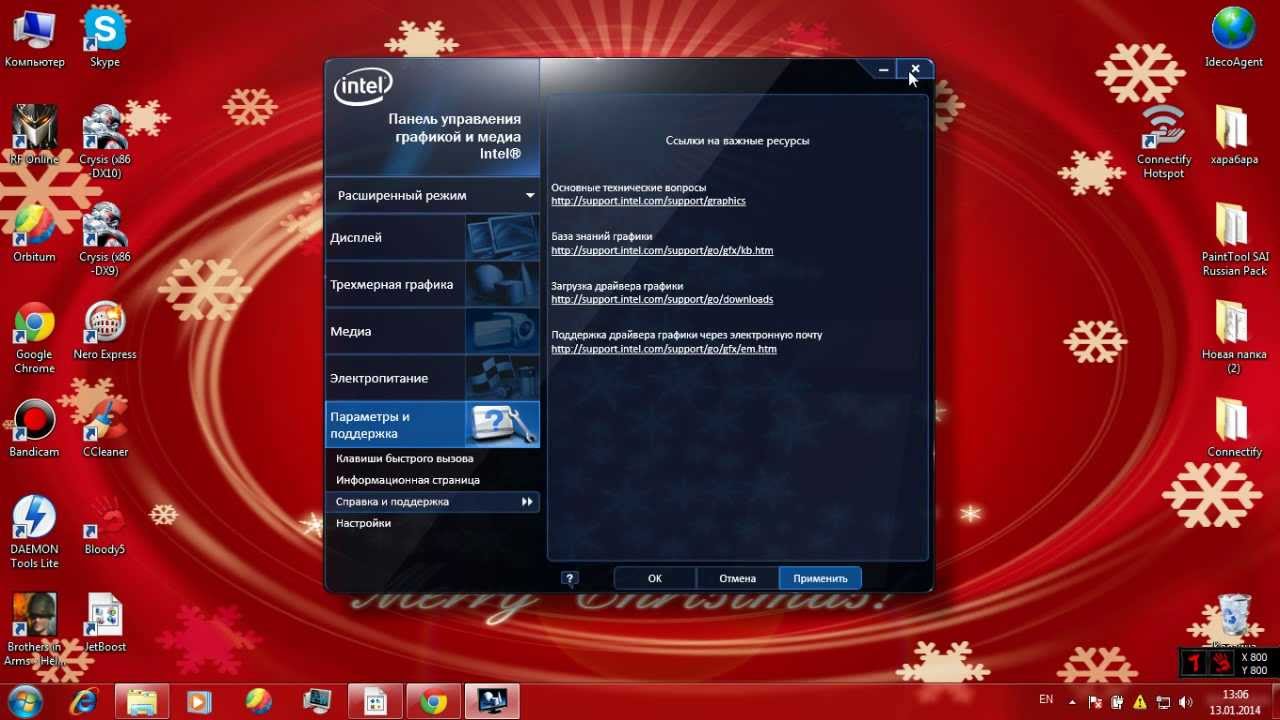Viewport: 1280px width, 720px height.
Task: Click the volume speaker tray icon
Action: pyautogui.click(x=1185, y=701)
